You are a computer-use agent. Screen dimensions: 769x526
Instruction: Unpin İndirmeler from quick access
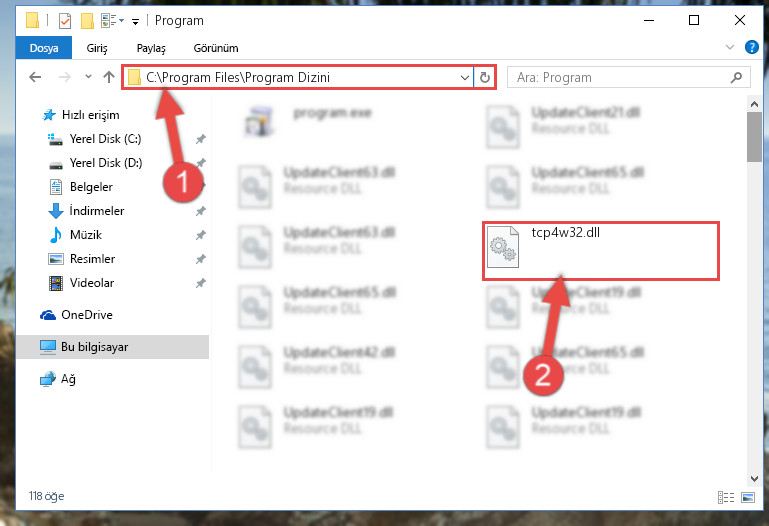(x=201, y=211)
